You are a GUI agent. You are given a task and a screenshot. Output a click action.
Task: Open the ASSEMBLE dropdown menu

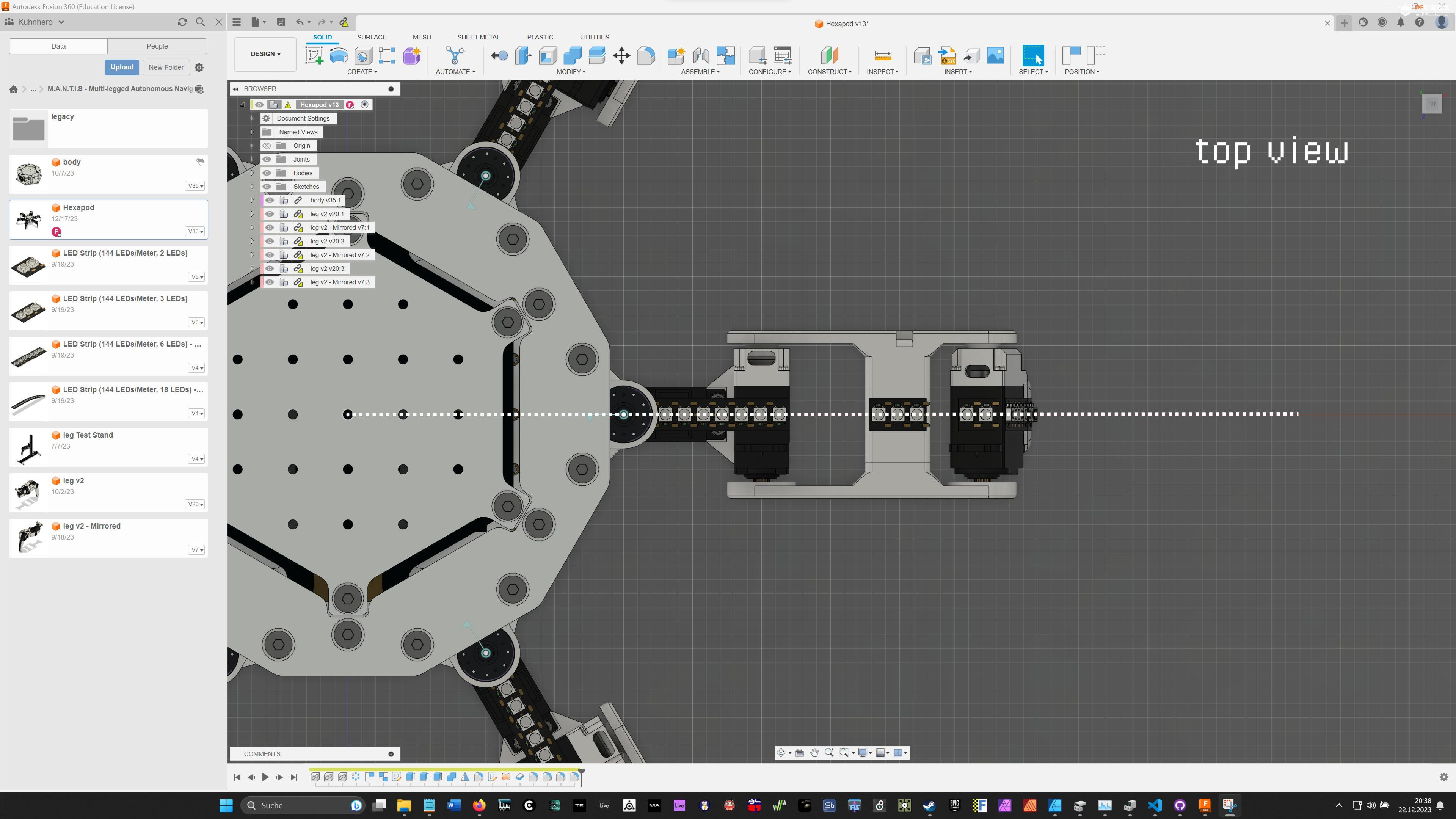tap(700, 72)
